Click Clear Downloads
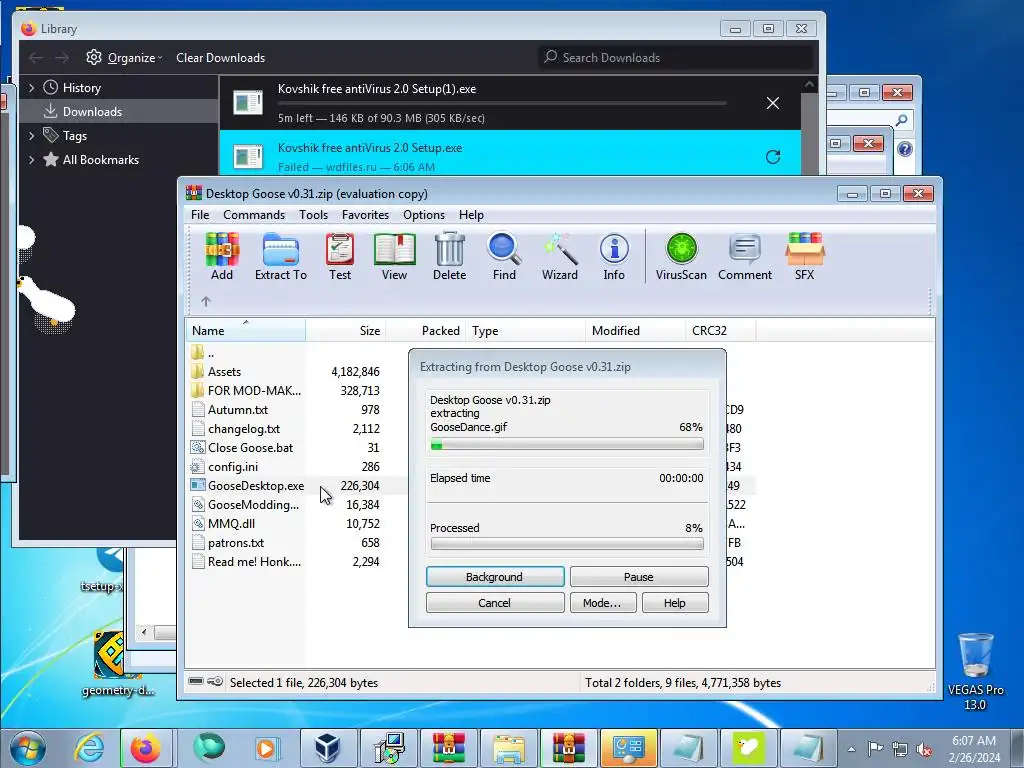This screenshot has width=1024, height=768. tap(220, 57)
